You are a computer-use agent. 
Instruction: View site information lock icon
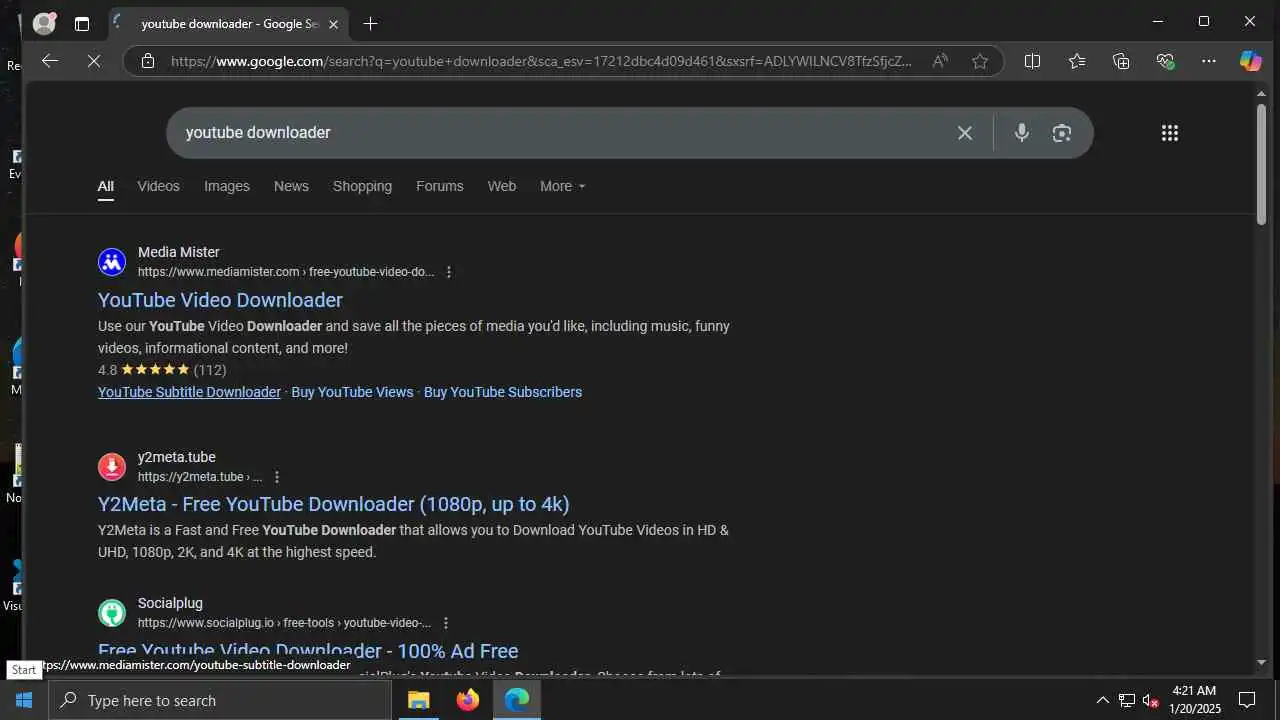(148, 61)
